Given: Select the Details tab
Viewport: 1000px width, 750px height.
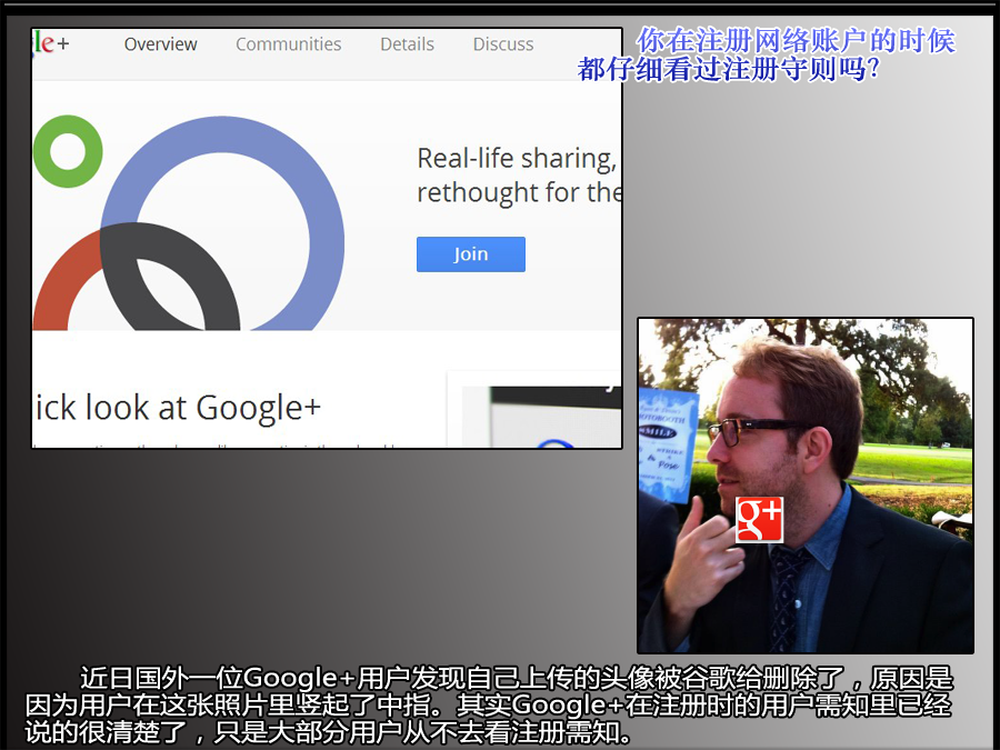Looking at the screenshot, I should [x=407, y=44].
